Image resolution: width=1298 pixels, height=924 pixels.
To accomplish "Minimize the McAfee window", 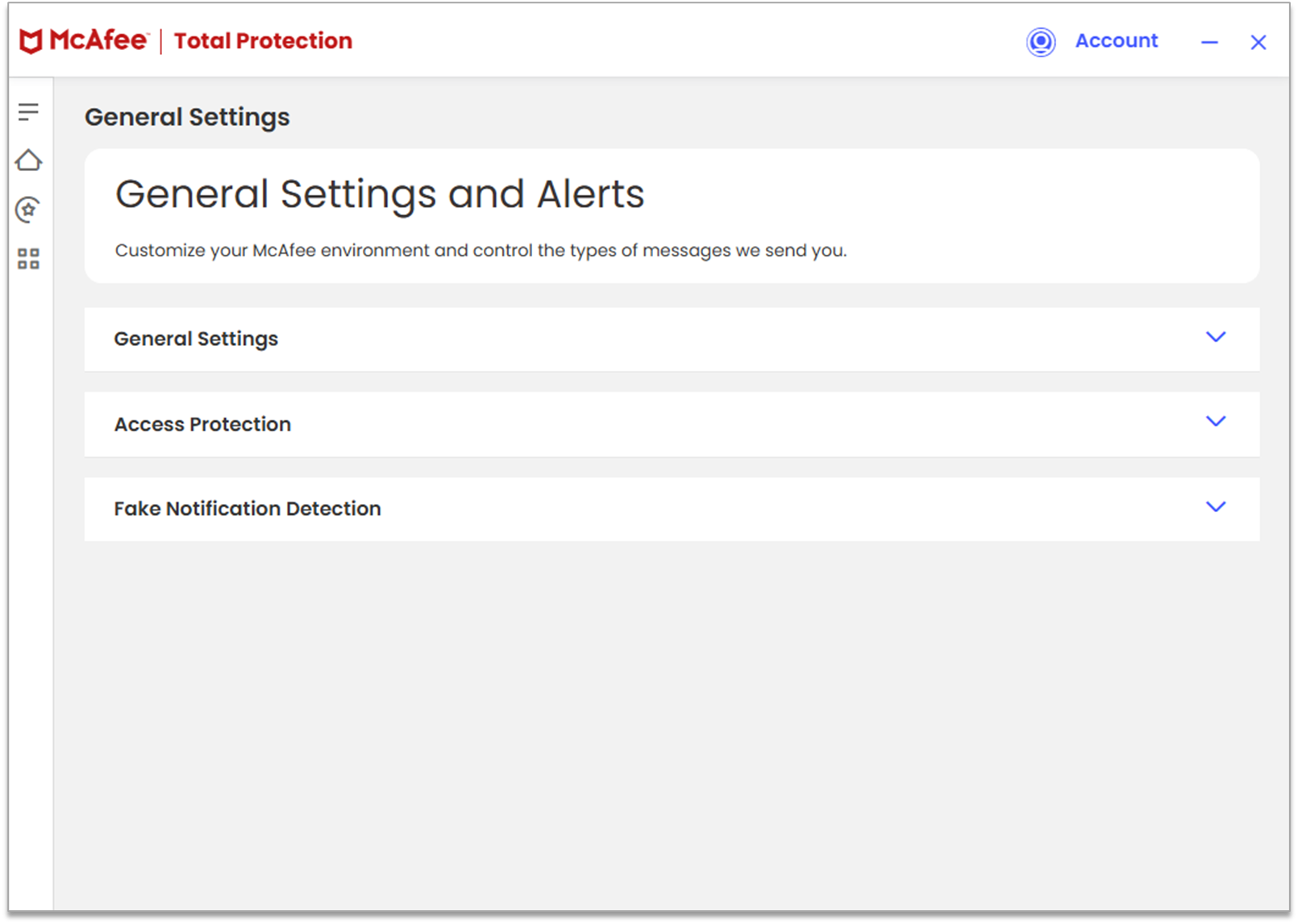I will click(x=1209, y=43).
